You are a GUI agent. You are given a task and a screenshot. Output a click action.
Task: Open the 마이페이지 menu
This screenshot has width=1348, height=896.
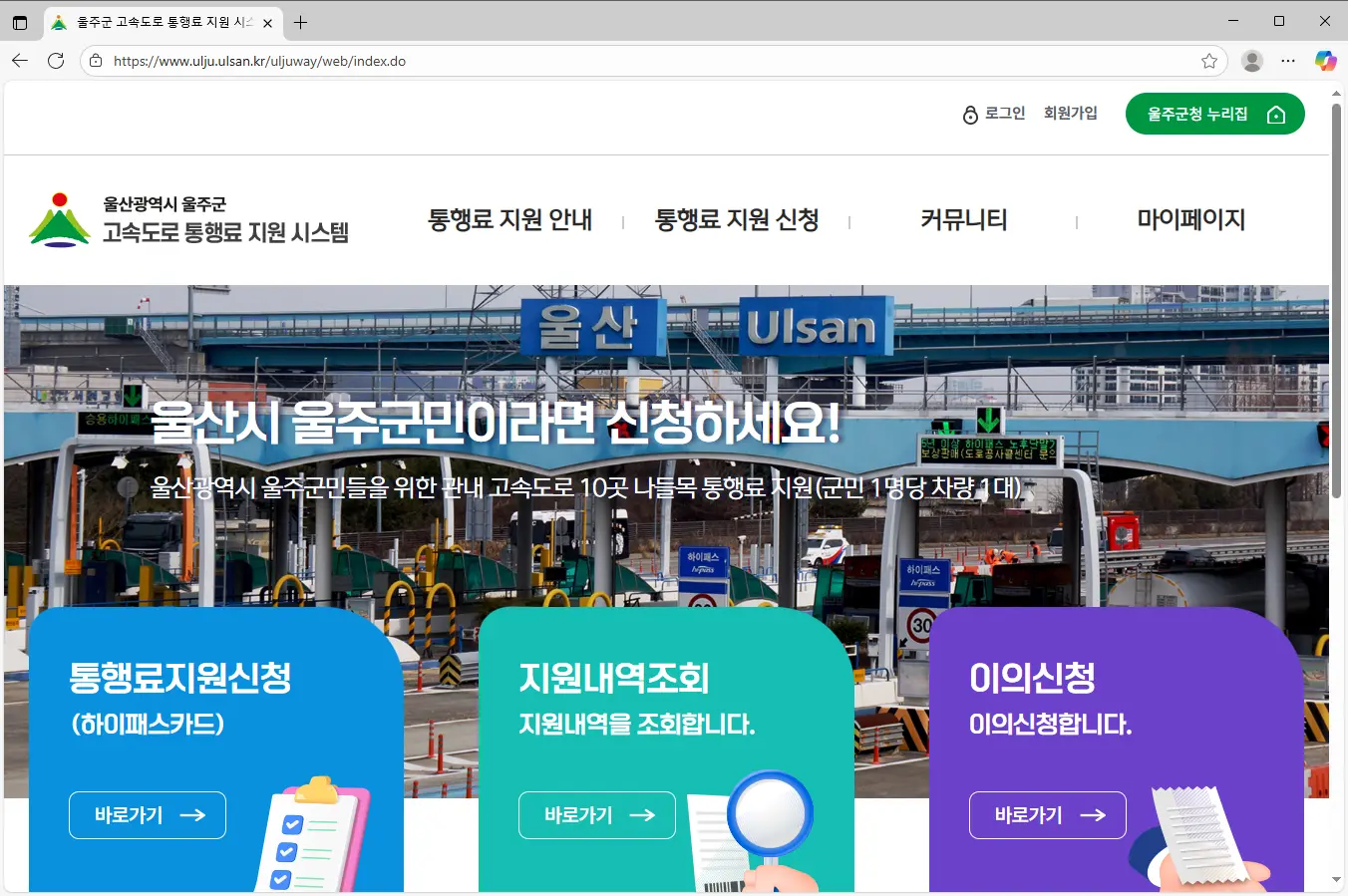click(x=1191, y=220)
